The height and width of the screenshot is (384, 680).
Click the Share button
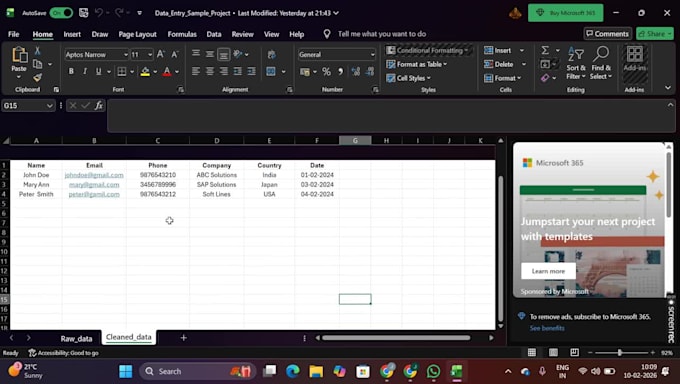654,34
